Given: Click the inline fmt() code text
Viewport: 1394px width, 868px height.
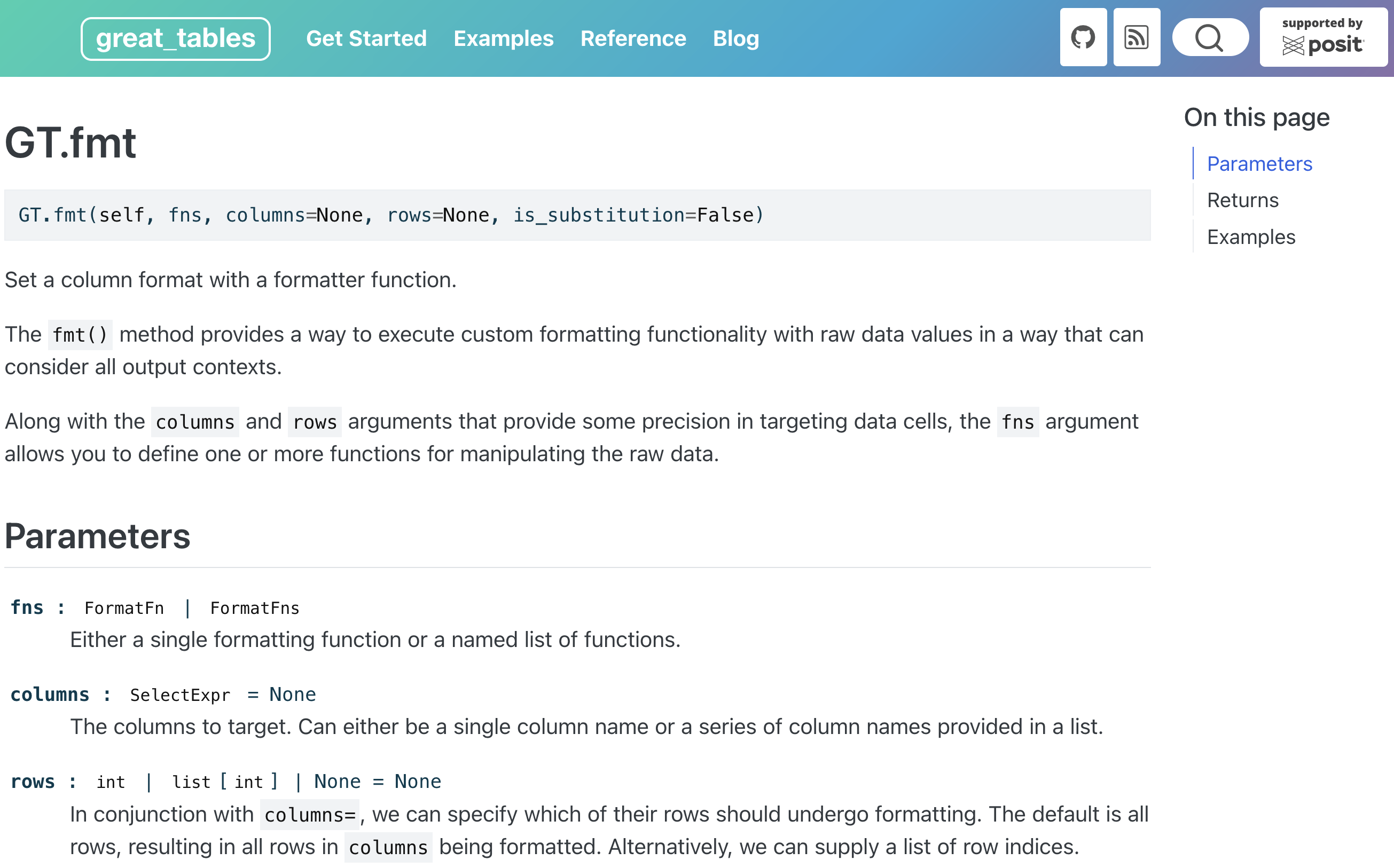Looking at the screenshot, I should tap(80, 335).
